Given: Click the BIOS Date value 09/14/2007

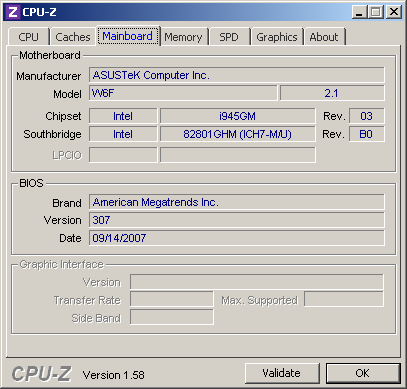Looking at the screenshot, I should [x=237, y=238].
